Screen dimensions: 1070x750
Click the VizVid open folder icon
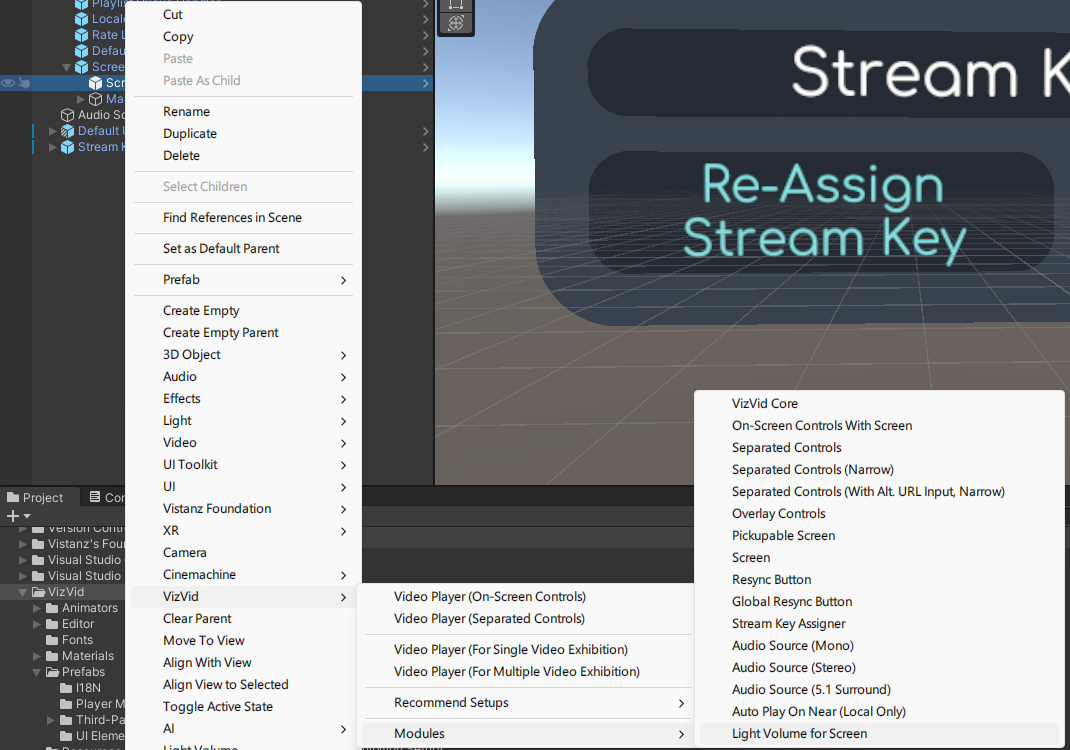tap(38, 592)
